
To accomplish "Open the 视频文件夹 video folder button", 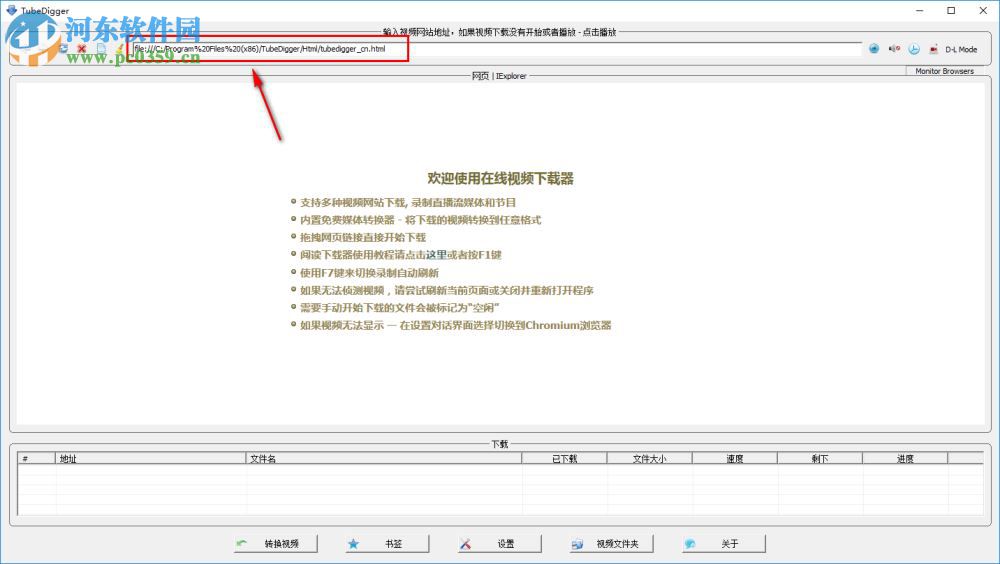I will [x=612, y=544].
